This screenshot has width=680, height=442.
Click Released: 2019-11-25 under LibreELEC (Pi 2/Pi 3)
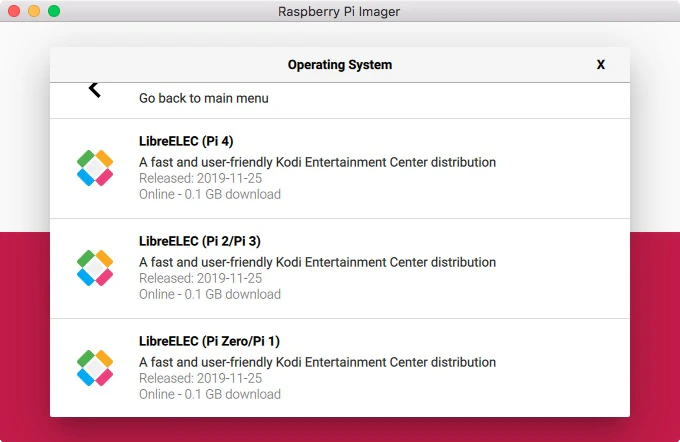[x=200, y=278]
